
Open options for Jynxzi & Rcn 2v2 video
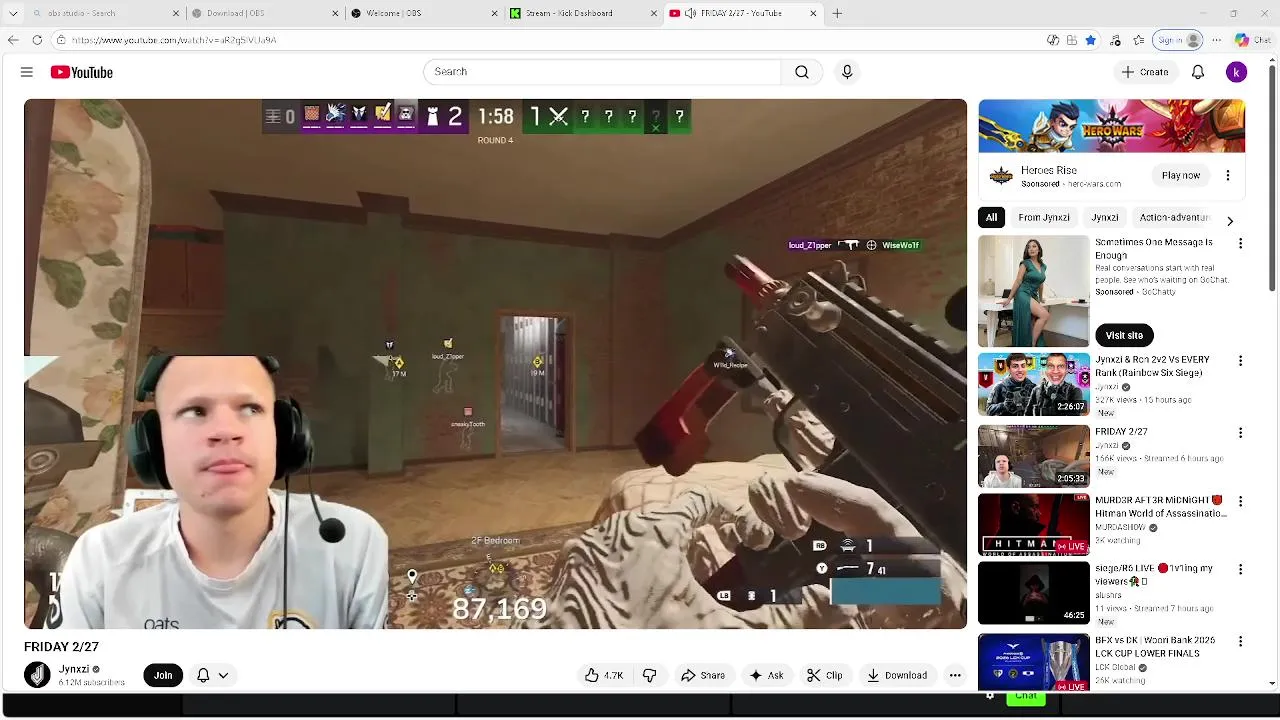pyautogui.click(x=1241, y=360)
